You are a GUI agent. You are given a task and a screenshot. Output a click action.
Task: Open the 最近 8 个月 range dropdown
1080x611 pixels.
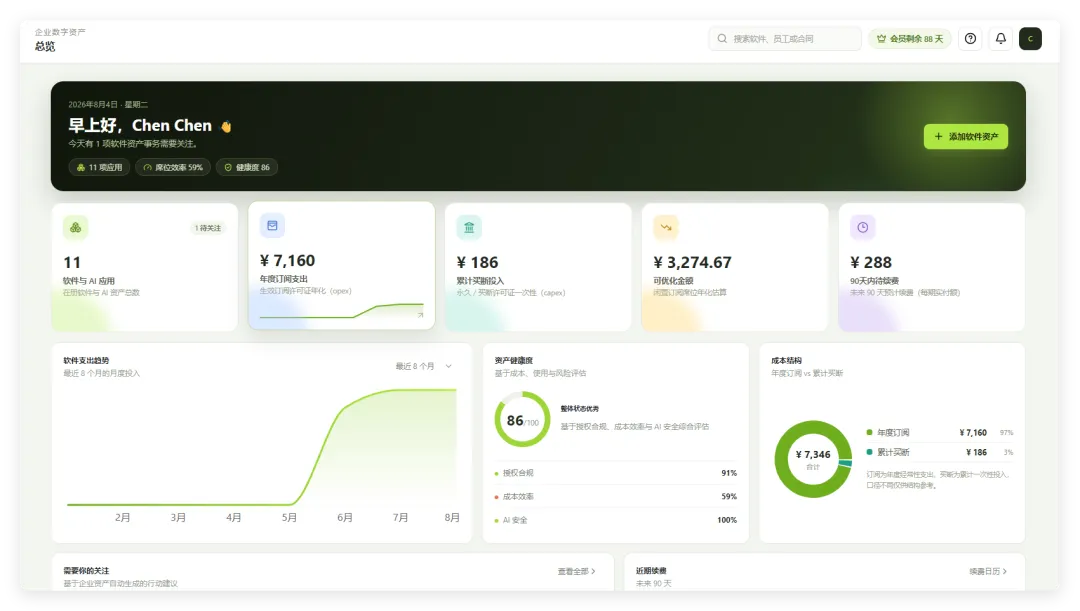424,366
